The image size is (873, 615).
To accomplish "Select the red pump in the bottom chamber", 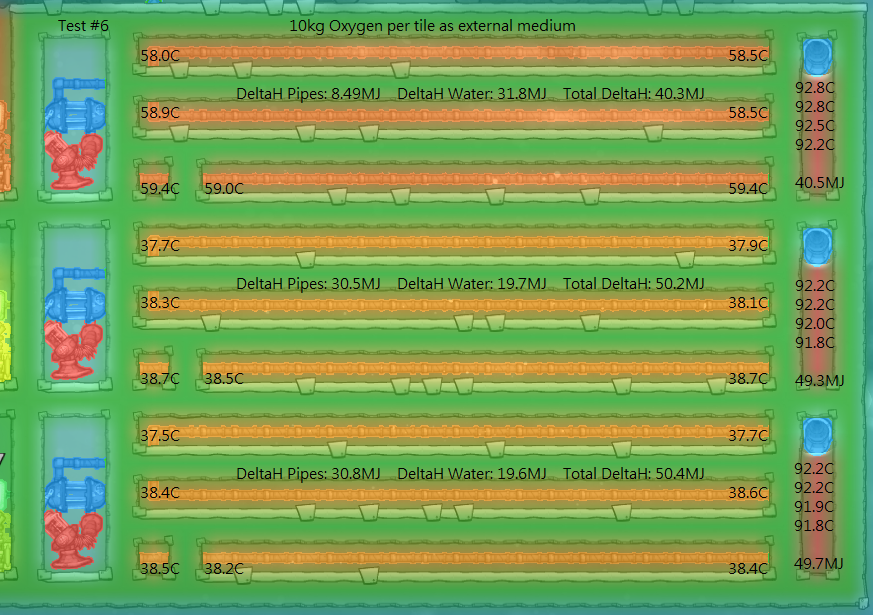I will [73, 539].
